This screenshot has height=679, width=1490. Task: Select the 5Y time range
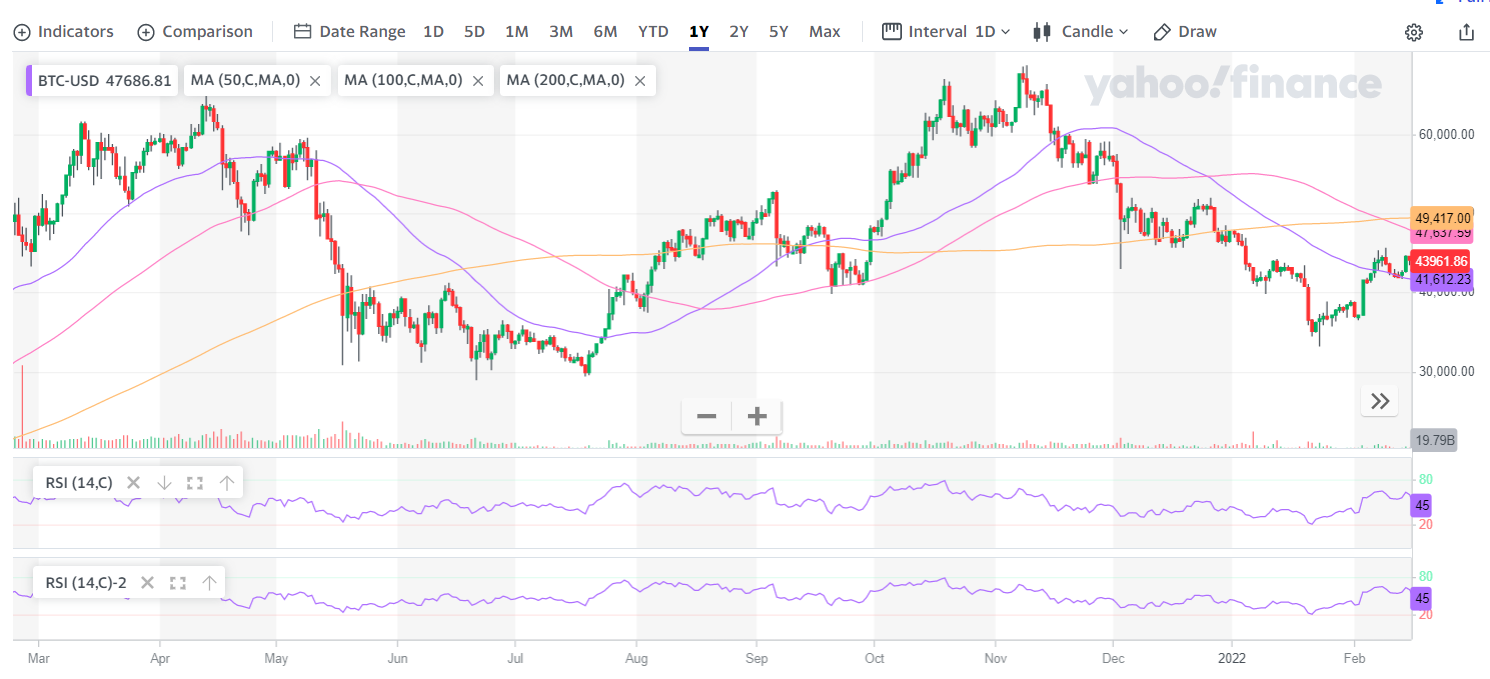coord(778,32)
